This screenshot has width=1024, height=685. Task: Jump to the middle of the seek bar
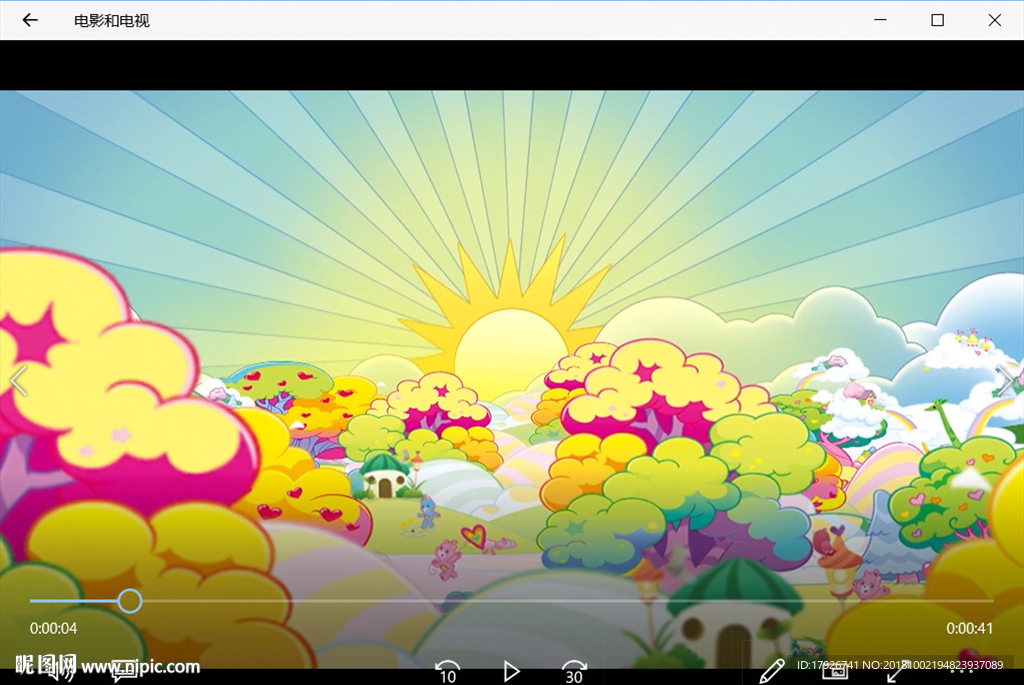[x=512, y=601]
